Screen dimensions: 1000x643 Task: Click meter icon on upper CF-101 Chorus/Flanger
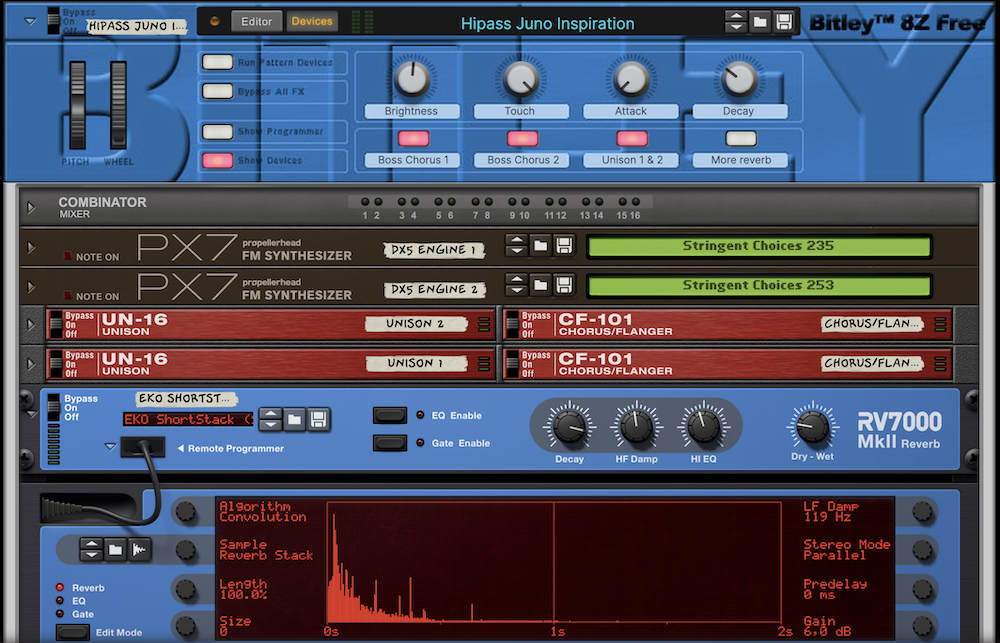coord(940,325)
